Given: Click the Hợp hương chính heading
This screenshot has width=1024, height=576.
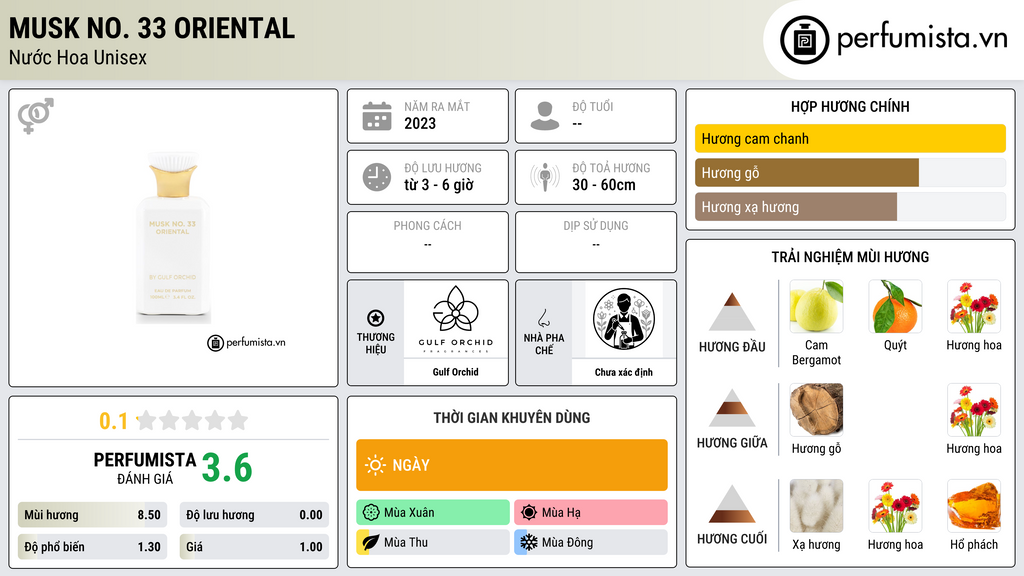Looking at the screenshot, I should click(850, 106).
